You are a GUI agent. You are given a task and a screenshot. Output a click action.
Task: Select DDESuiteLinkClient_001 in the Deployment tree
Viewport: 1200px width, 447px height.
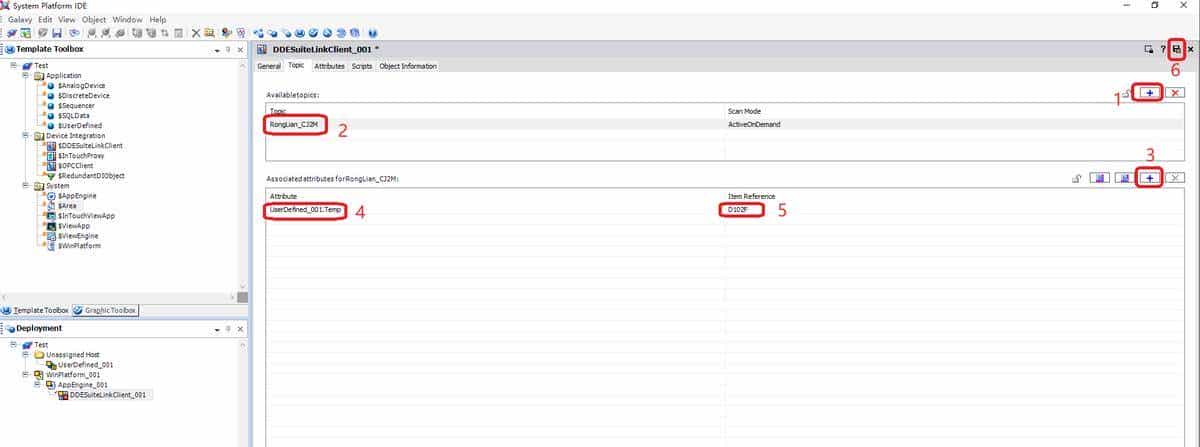[108, 395]
